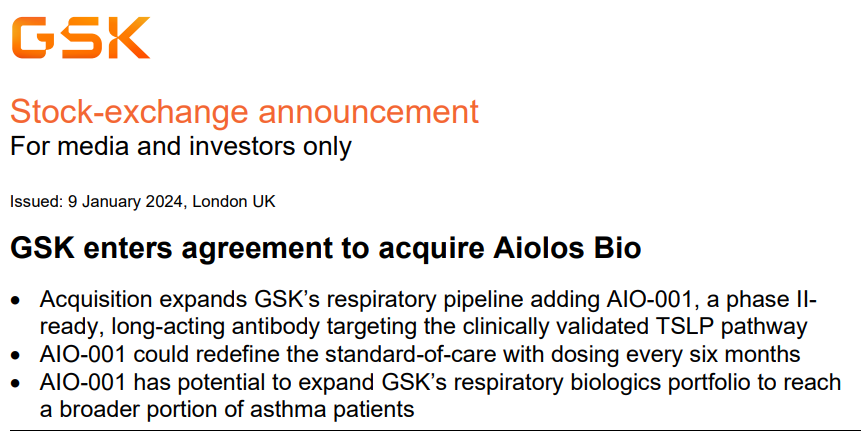Click 'GSK' at the start of the headline
The image size is (865, 442).
[38, 248]
